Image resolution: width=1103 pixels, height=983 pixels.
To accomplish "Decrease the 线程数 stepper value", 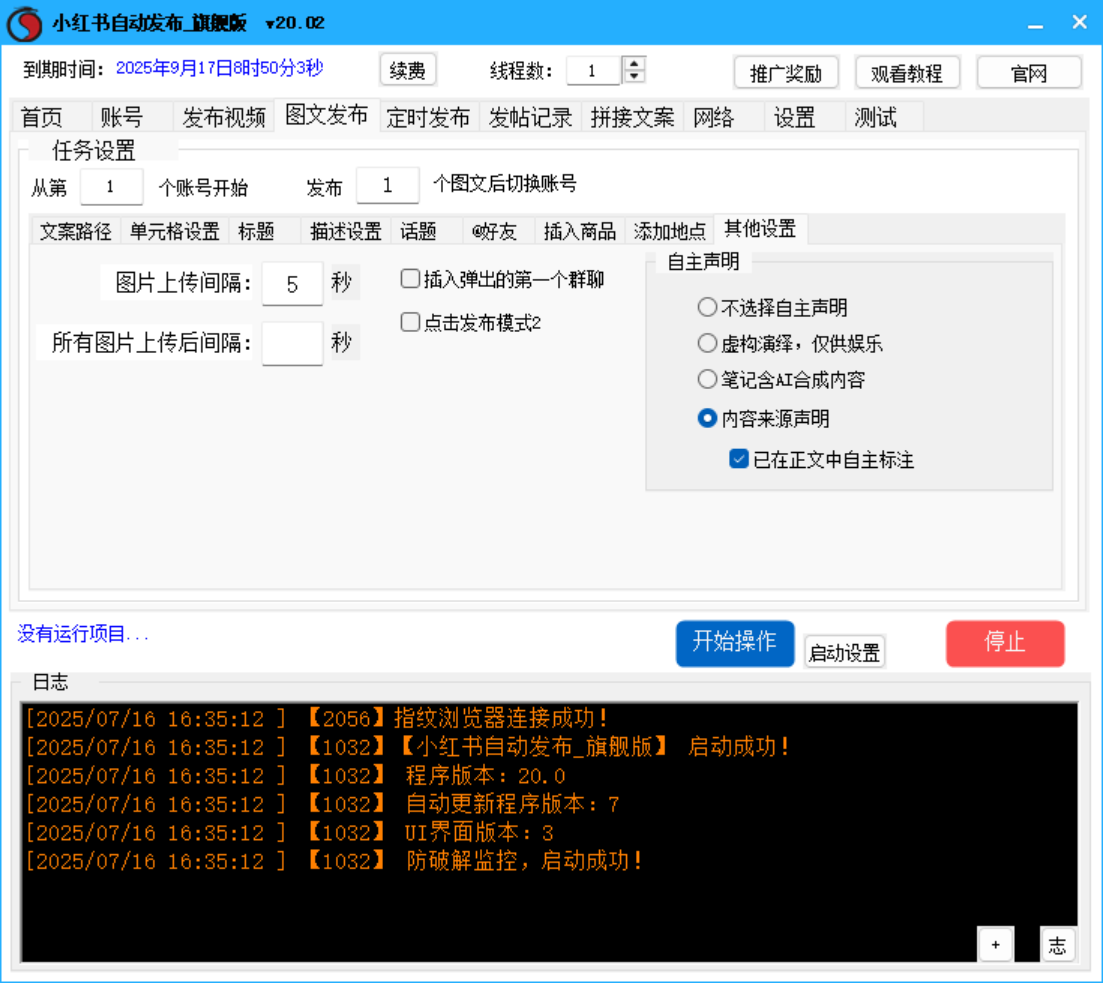I will (635, 76).
